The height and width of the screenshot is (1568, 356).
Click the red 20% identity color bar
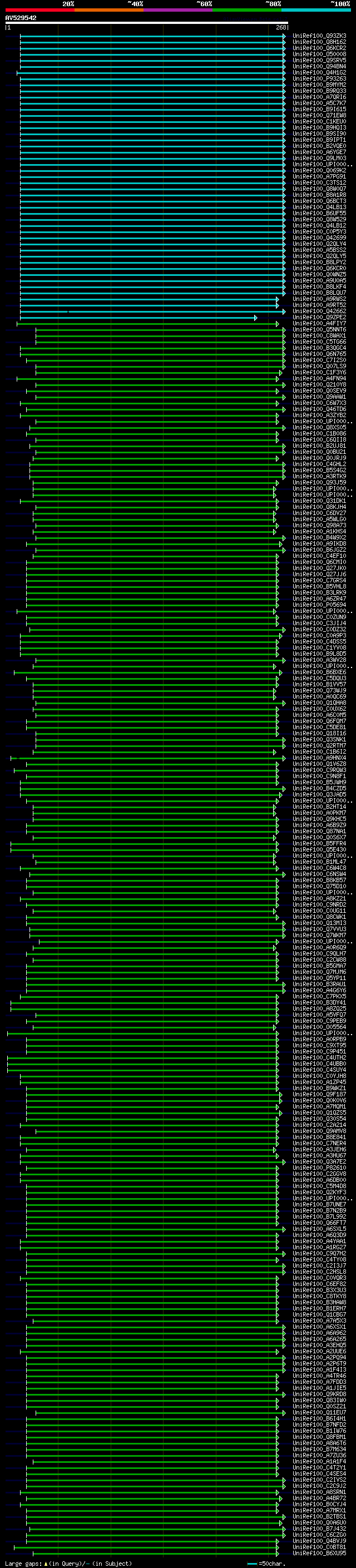click(39, 10)
